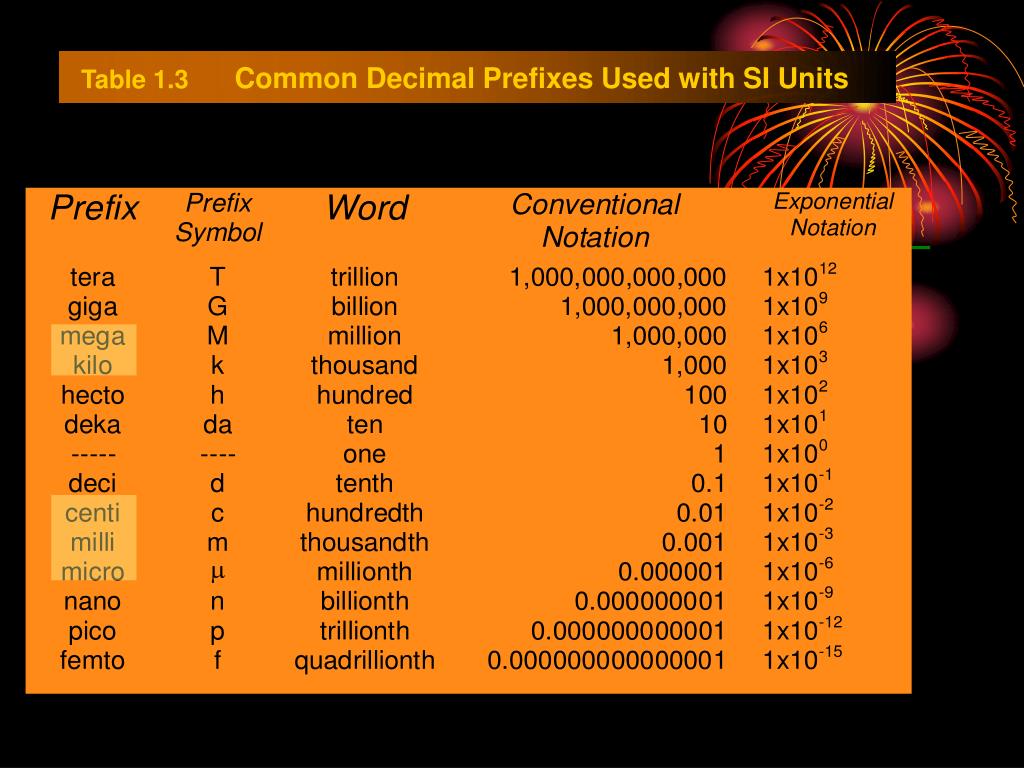Select the 'Prefix' column header
Image resolution: width=1024 pixels, height=768 pixels.
(95, 208)
